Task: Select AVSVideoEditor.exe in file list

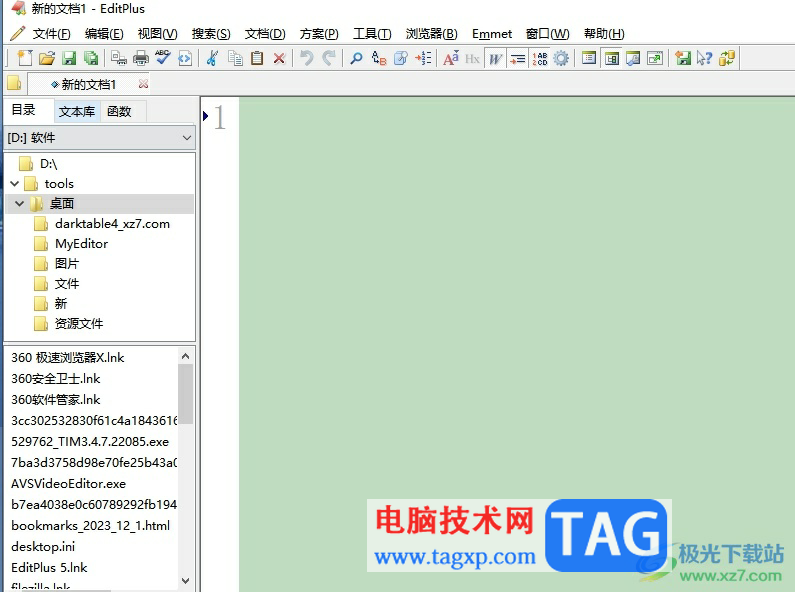Action: pyautogui.click(x=68, y=484)
